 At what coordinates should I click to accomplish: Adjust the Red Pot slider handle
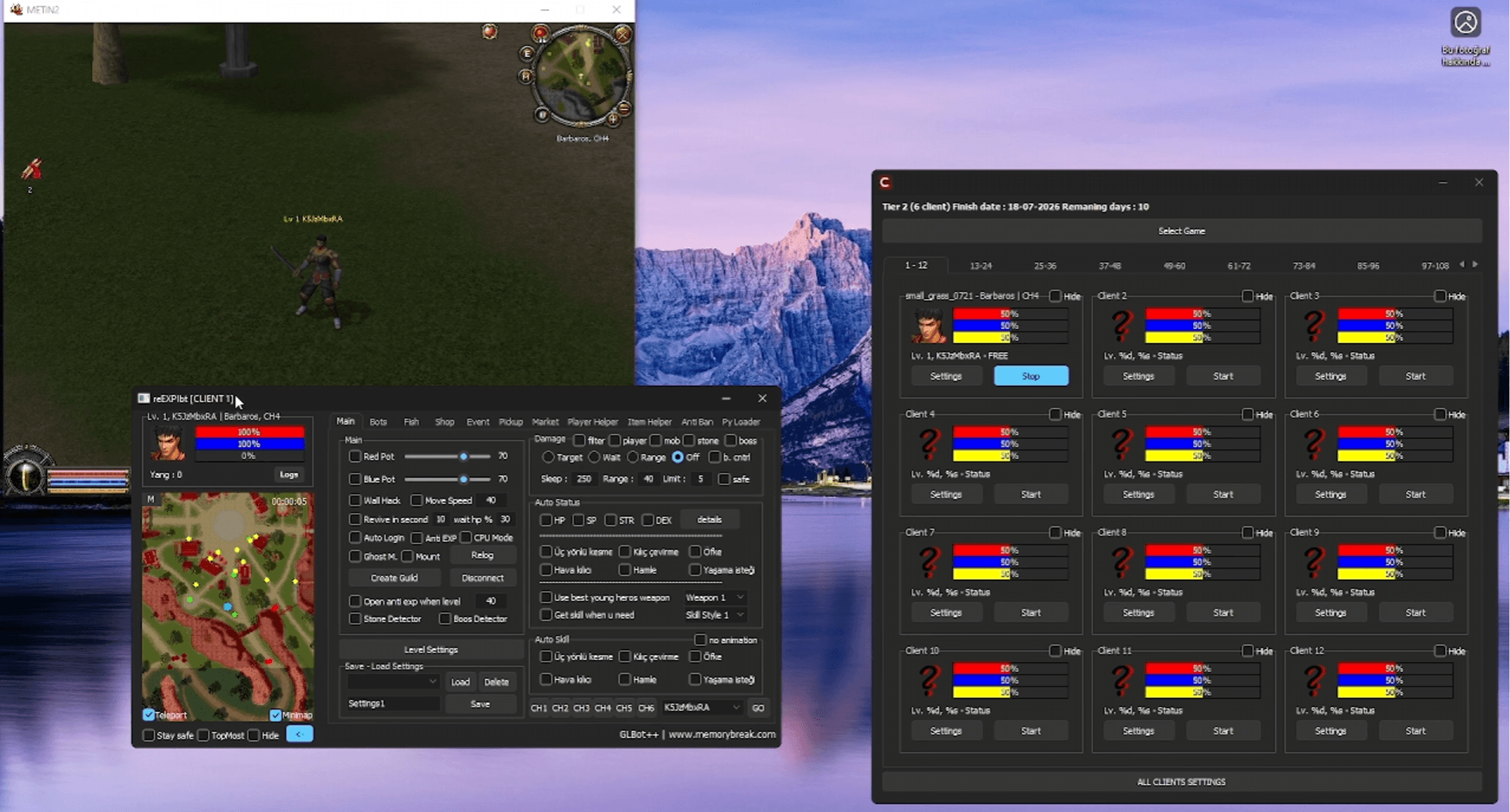[x=463, y=457]
